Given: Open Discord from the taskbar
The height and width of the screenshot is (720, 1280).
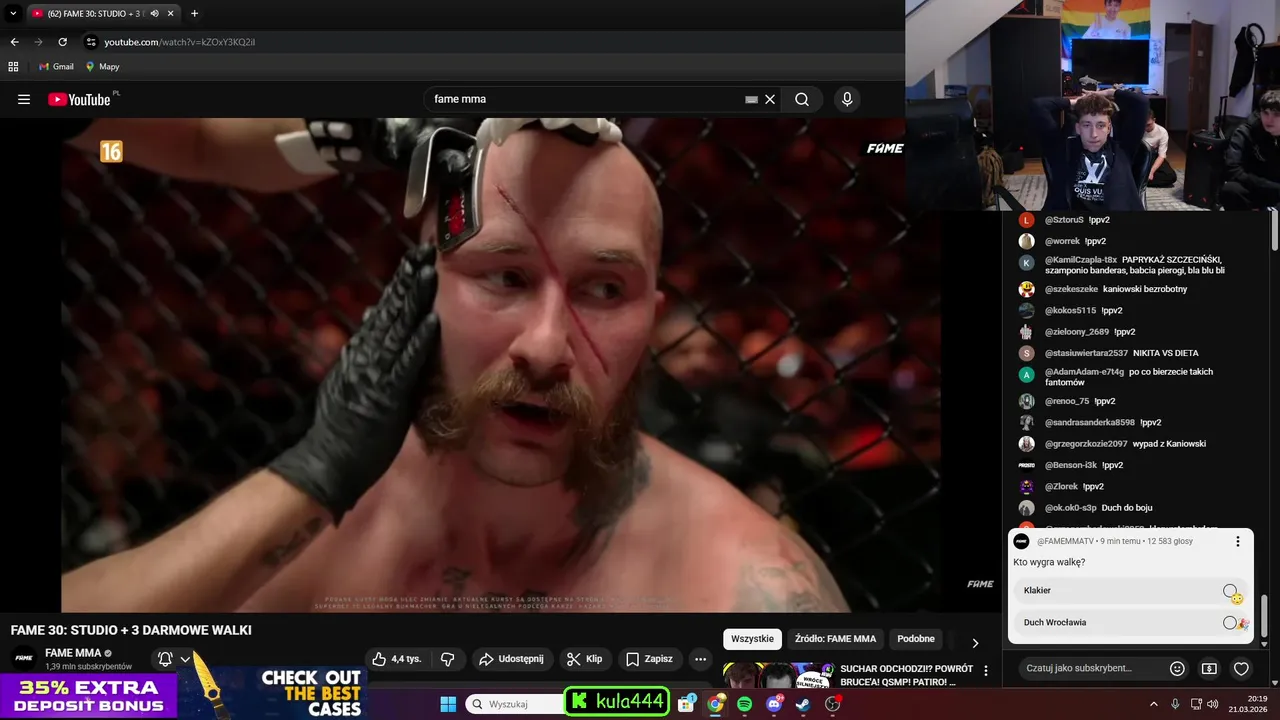Looking at the screenshot, I should click(774, 704).
